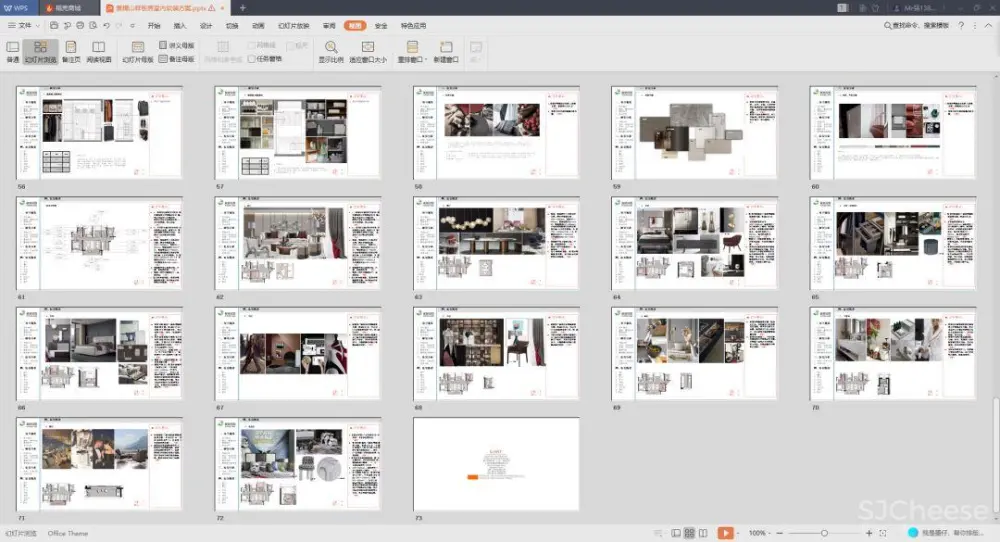Open Reading View (阅读视图)
The image size is (1000, 542).
(99, 51)
